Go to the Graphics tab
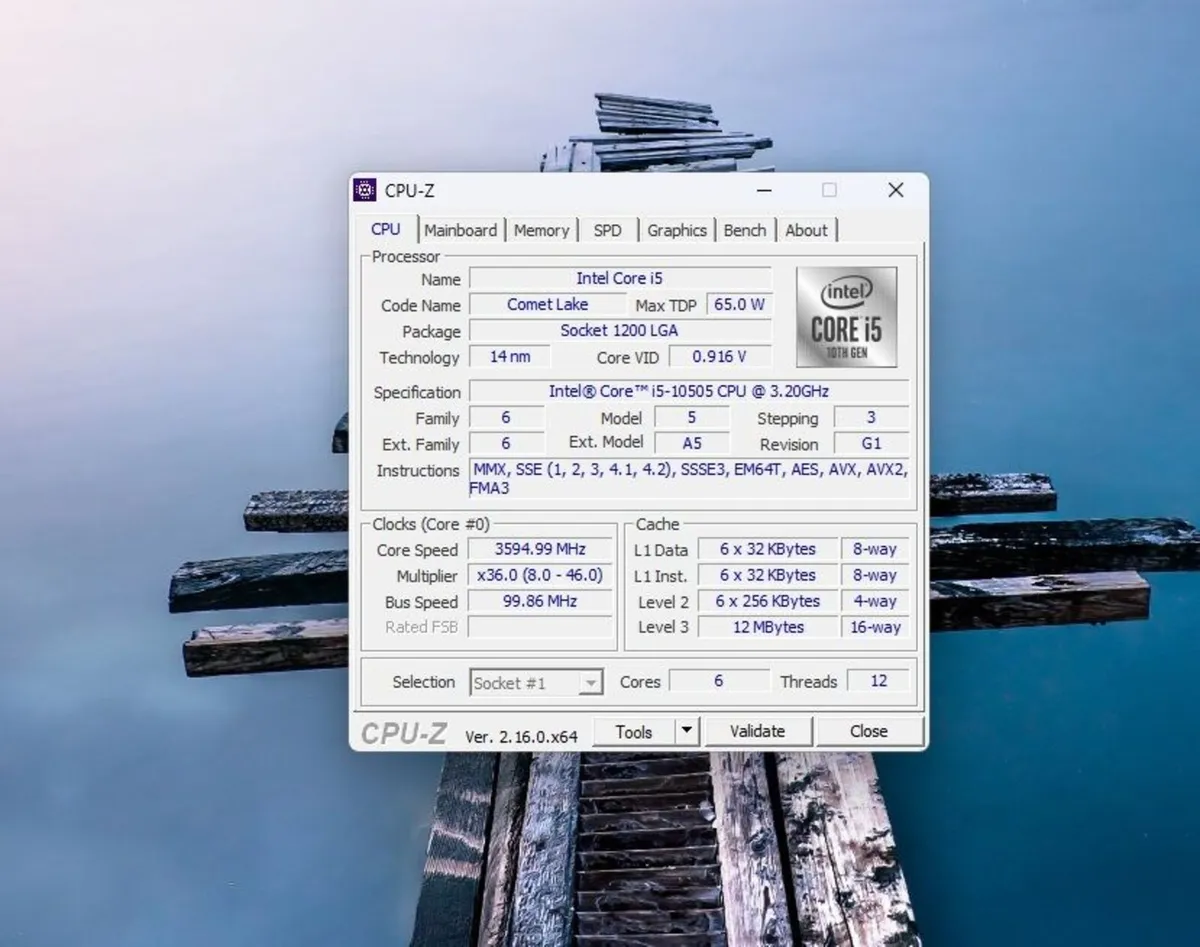This screenshot has height=947, width=1200. point(677,230)
